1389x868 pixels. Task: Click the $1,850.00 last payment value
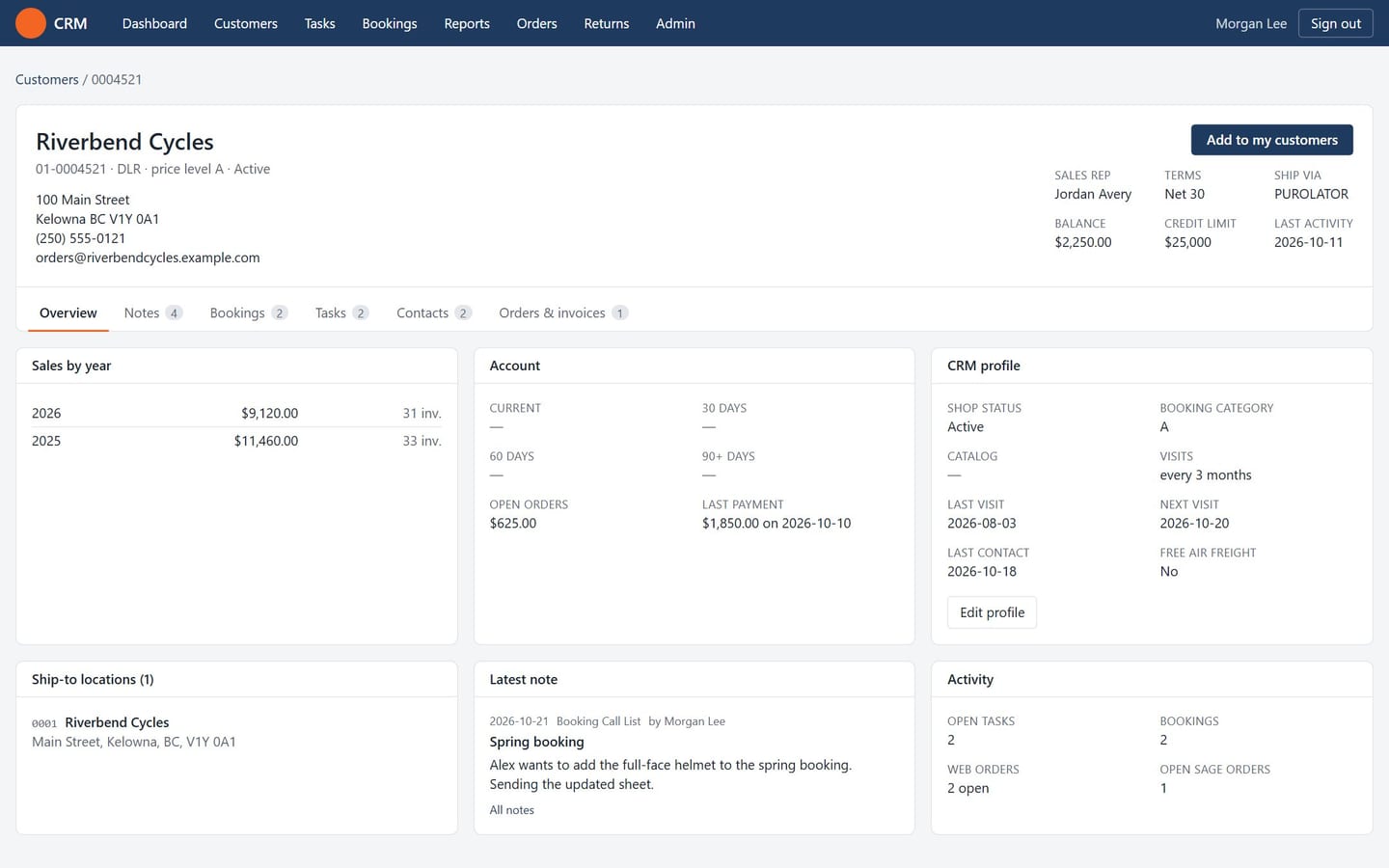[x=776, y=523]
